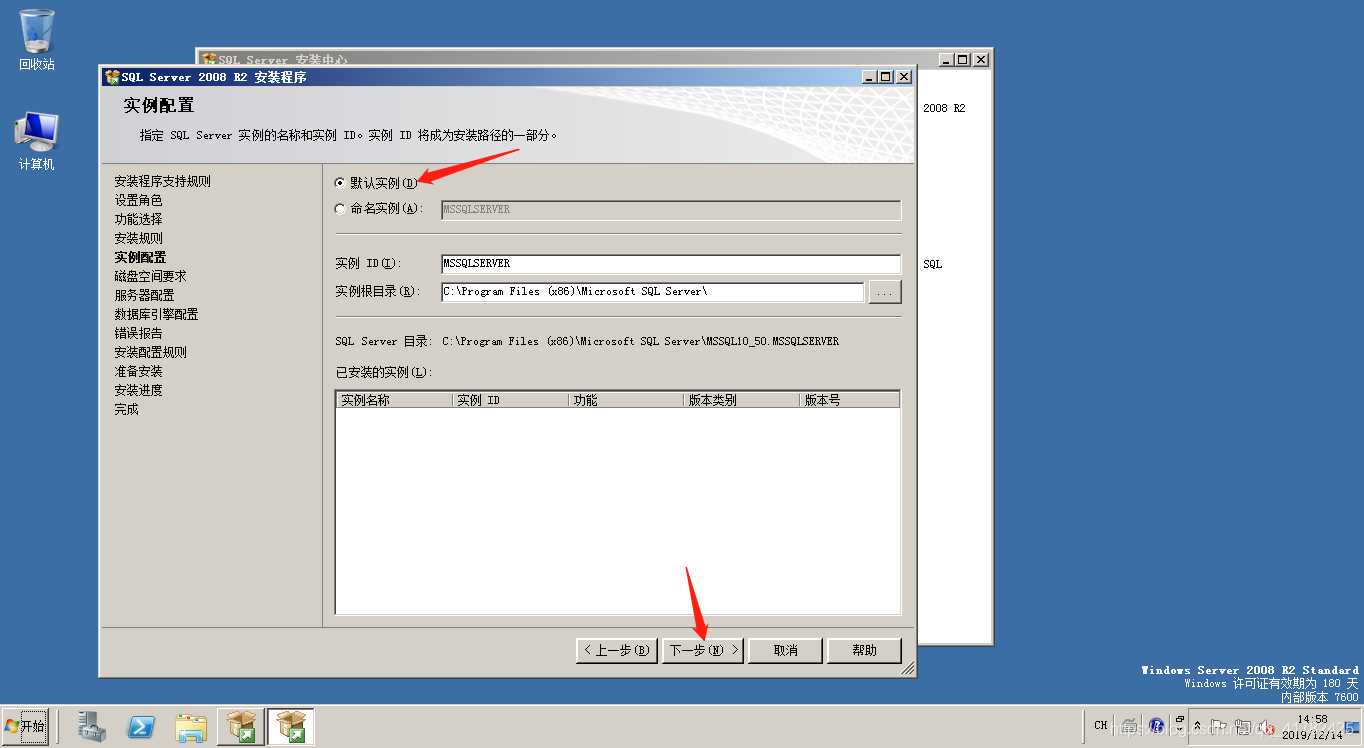Click the 功能 column header

pyautogui.click(x=626, y=400)
